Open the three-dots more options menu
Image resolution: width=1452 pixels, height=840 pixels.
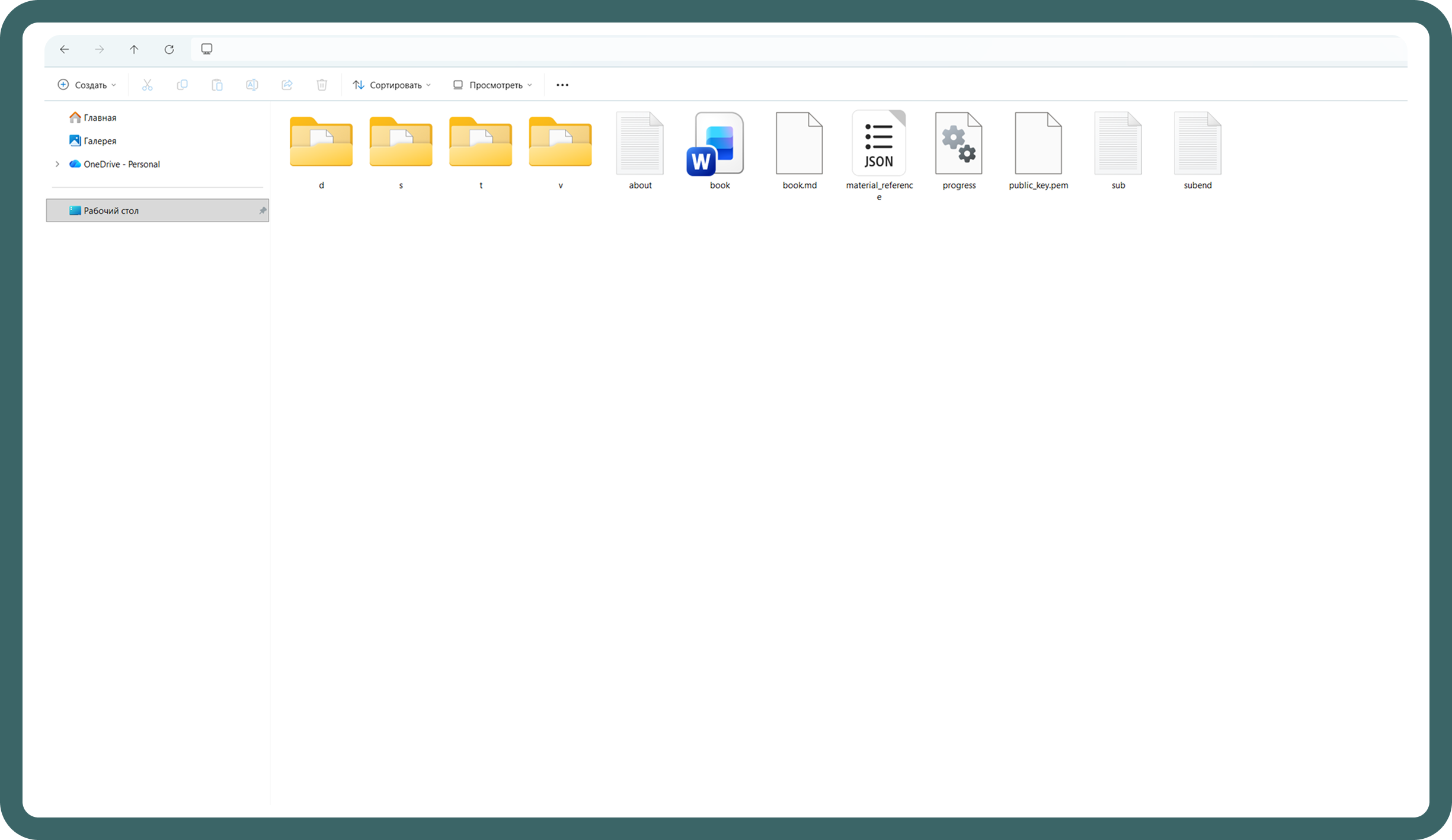[x=562, y=85]
